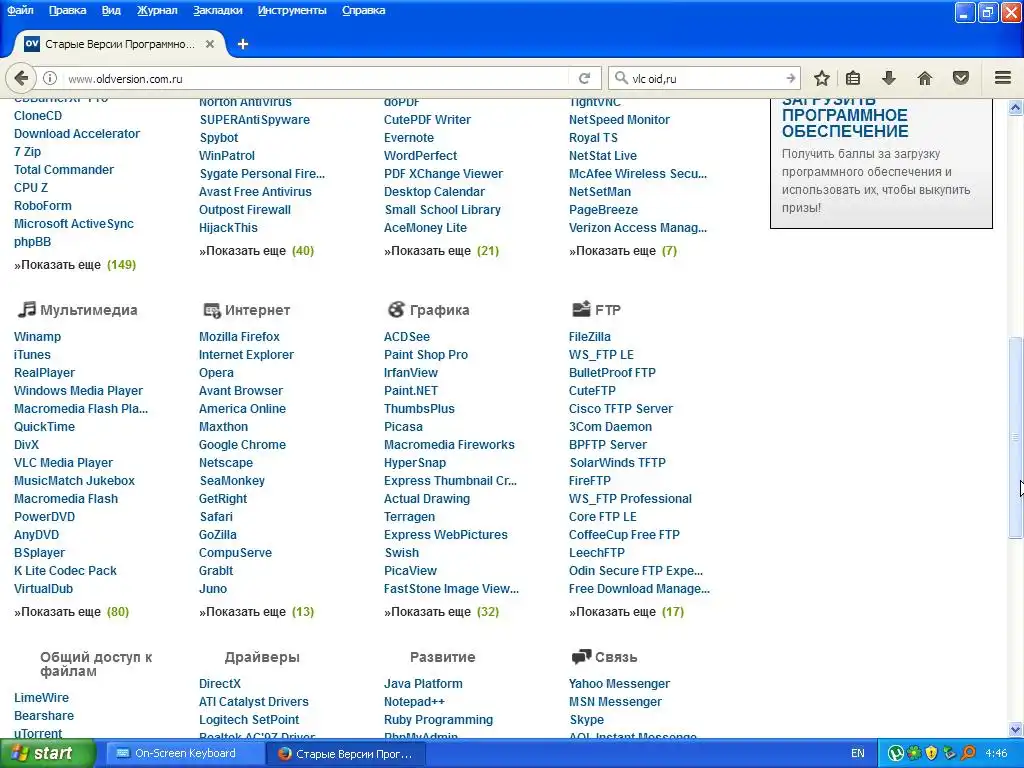Reload the page with refresh icon
The image size is (1024, 768).
584,78
